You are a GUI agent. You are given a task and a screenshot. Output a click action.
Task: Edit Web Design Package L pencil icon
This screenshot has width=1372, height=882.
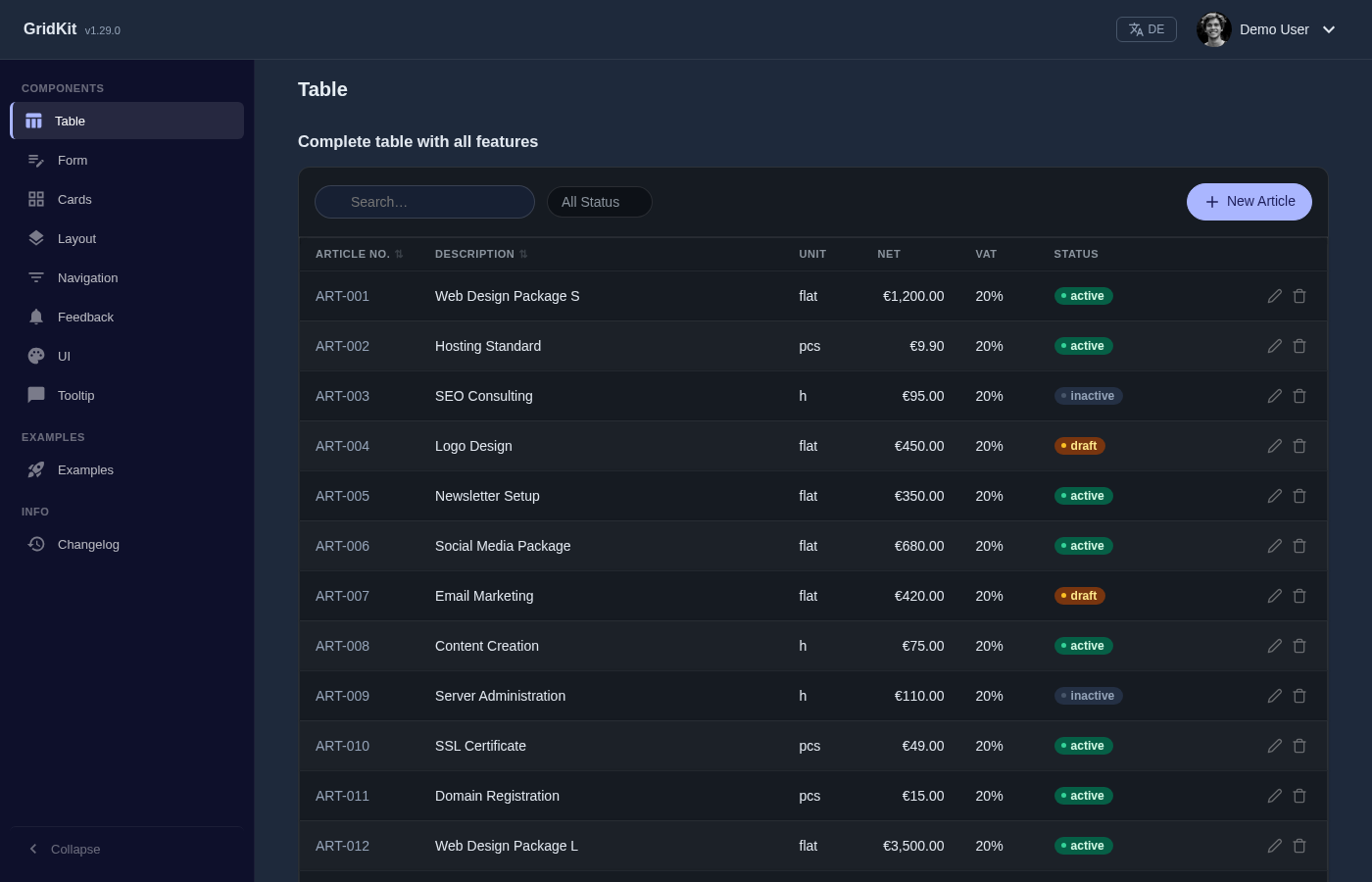1275,846
